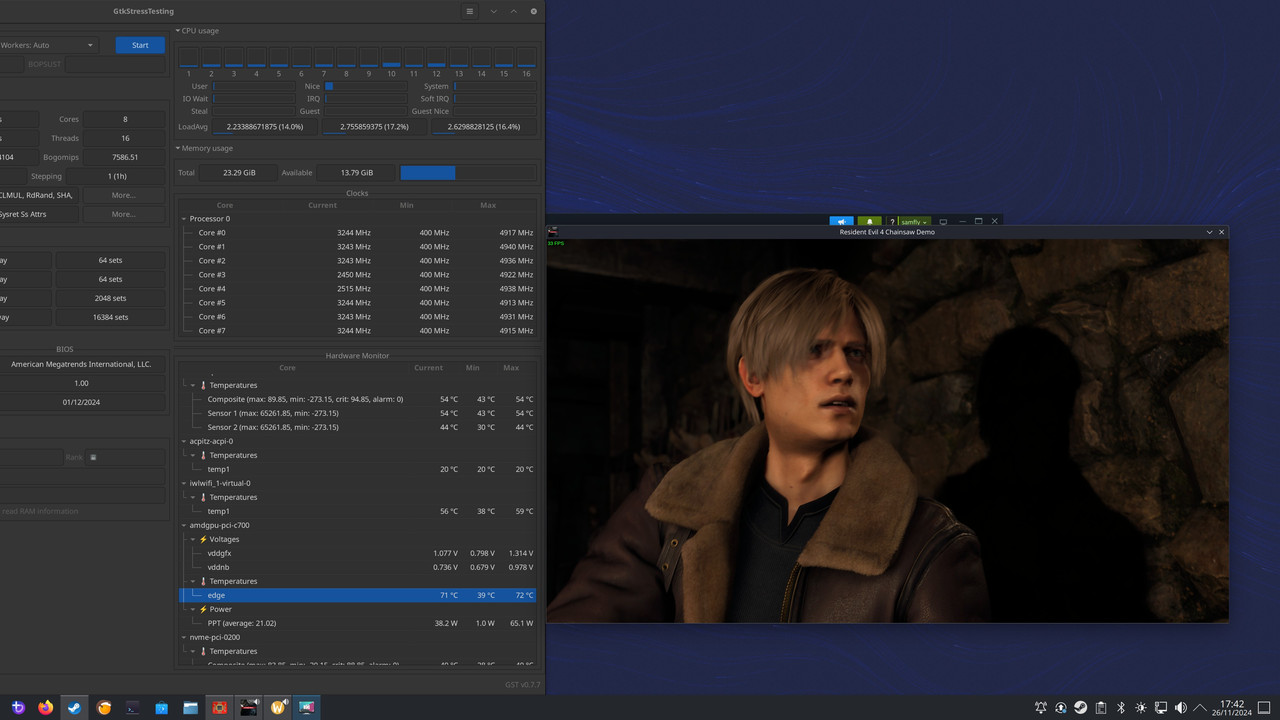Open the samfly account dropdown
The height and width of the screenshot is (720, 1280).
(914, 222)
